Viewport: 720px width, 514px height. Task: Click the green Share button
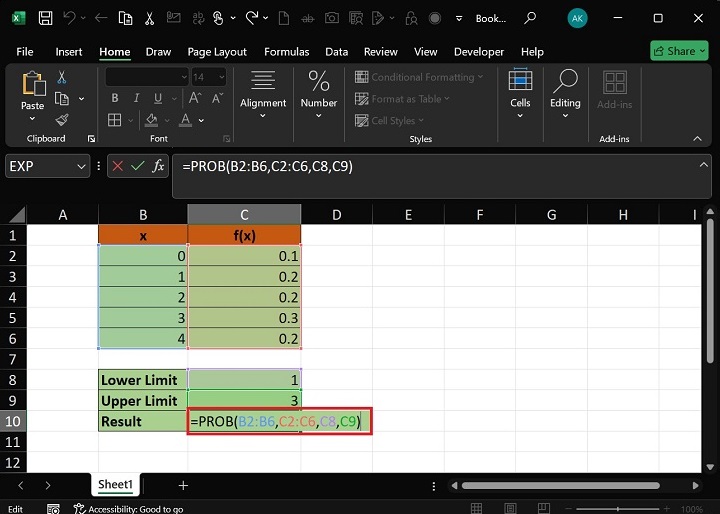click(679, 51)
